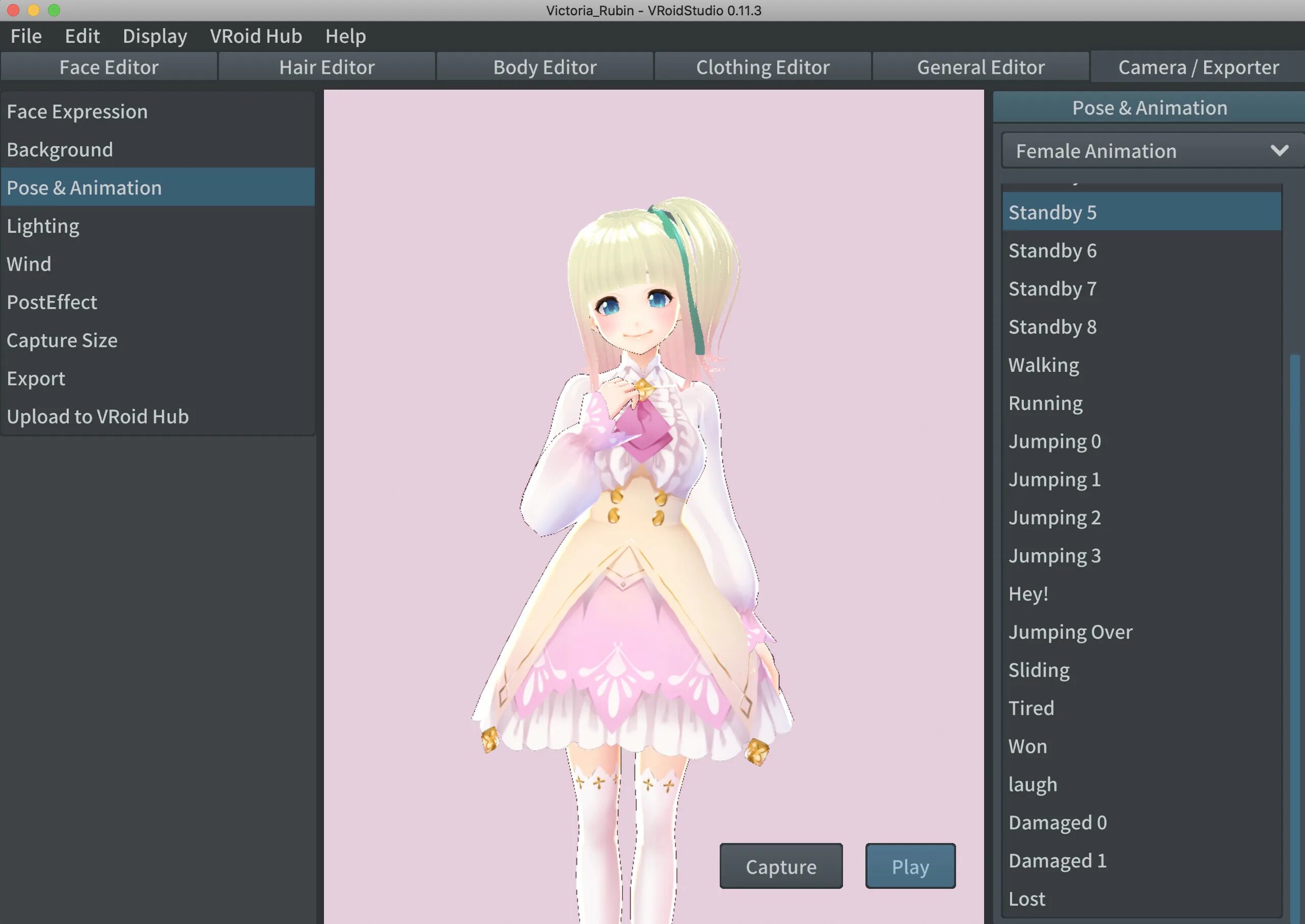
Task: Select PostEffect settings
Action: click(52, 301)
